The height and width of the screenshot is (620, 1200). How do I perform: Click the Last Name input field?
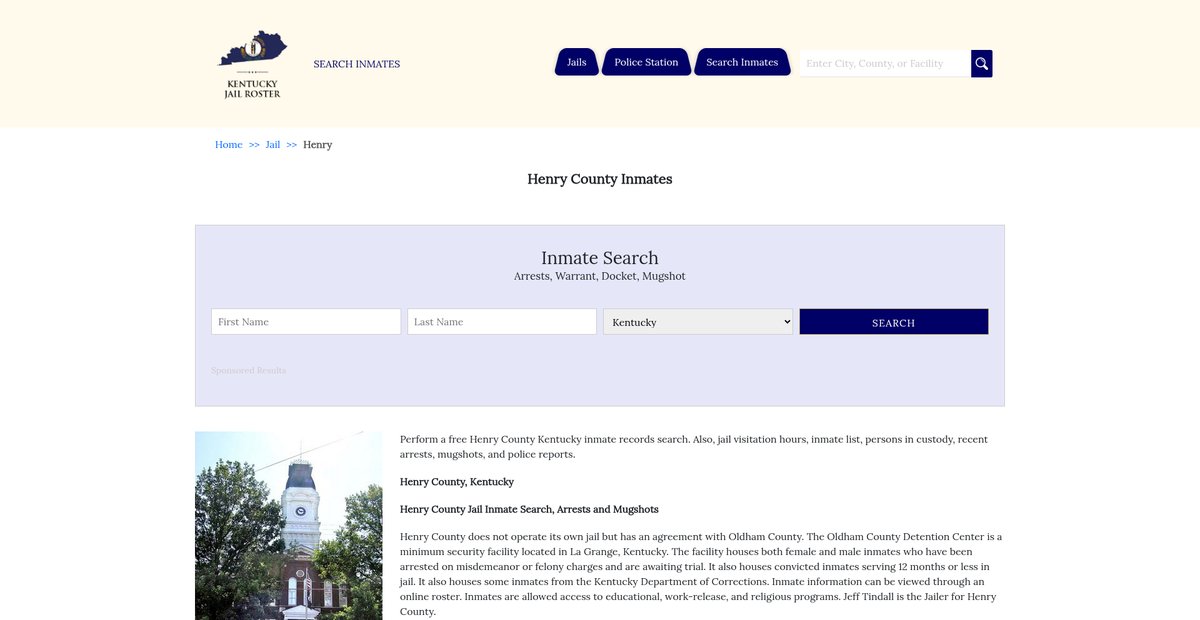click(x=502, y=322)
